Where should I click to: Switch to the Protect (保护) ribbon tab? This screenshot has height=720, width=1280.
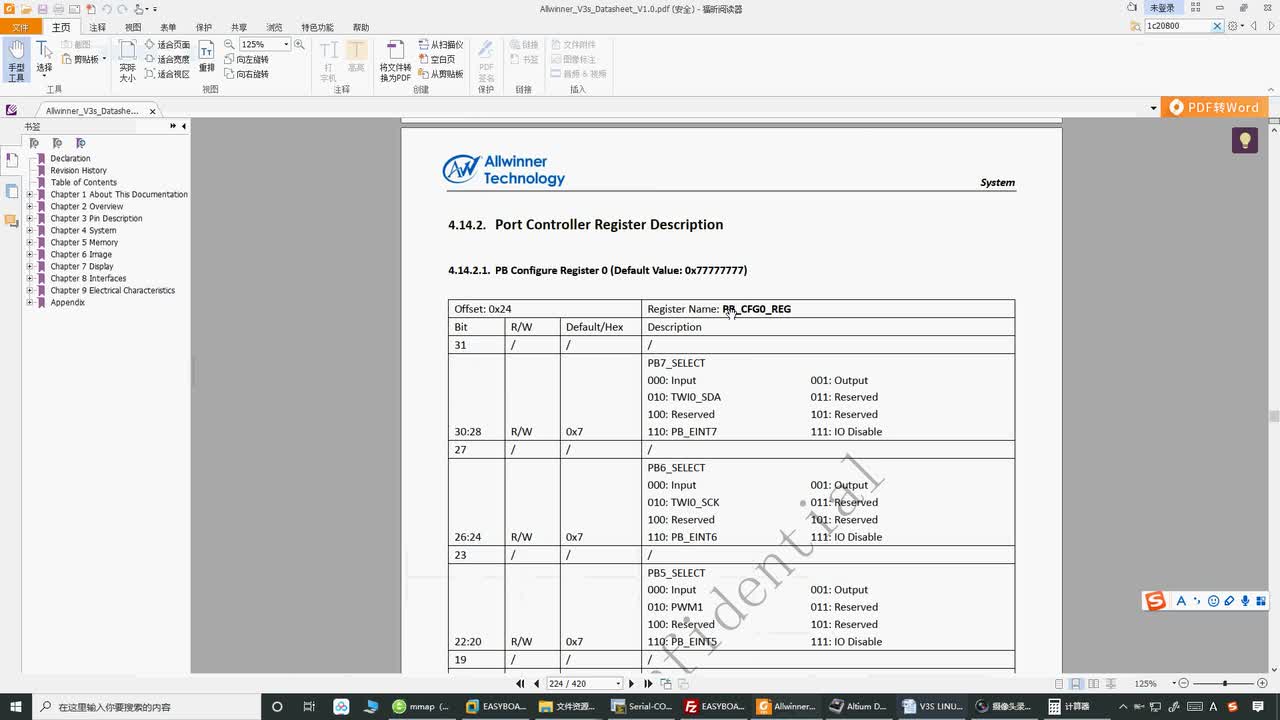204,27
